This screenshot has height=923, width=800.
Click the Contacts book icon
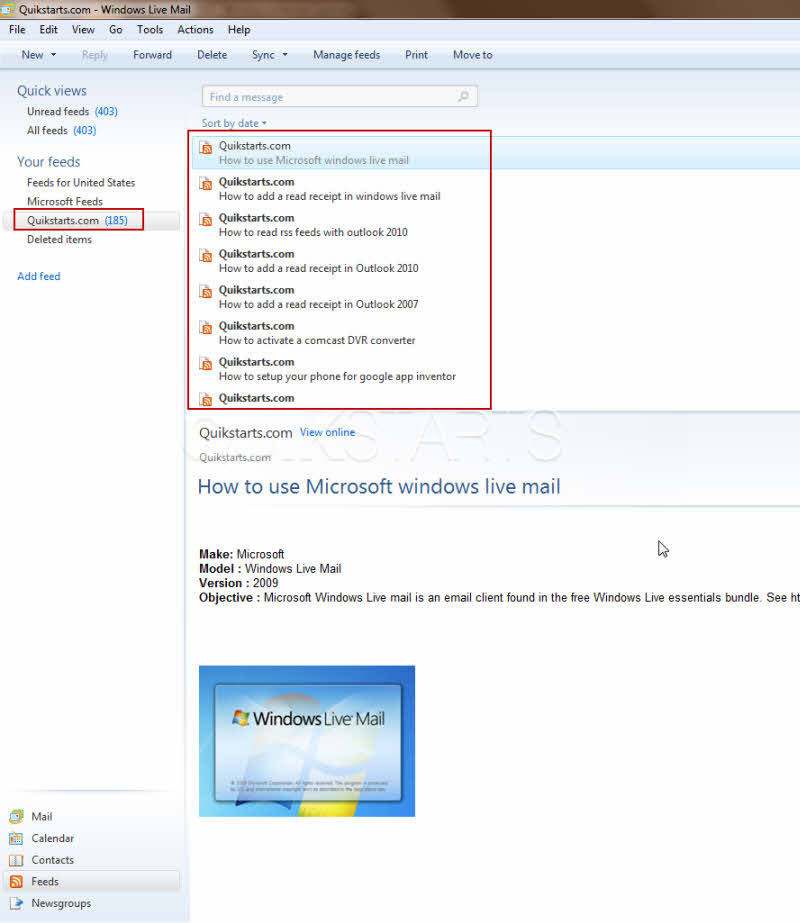tap(16, 860)
